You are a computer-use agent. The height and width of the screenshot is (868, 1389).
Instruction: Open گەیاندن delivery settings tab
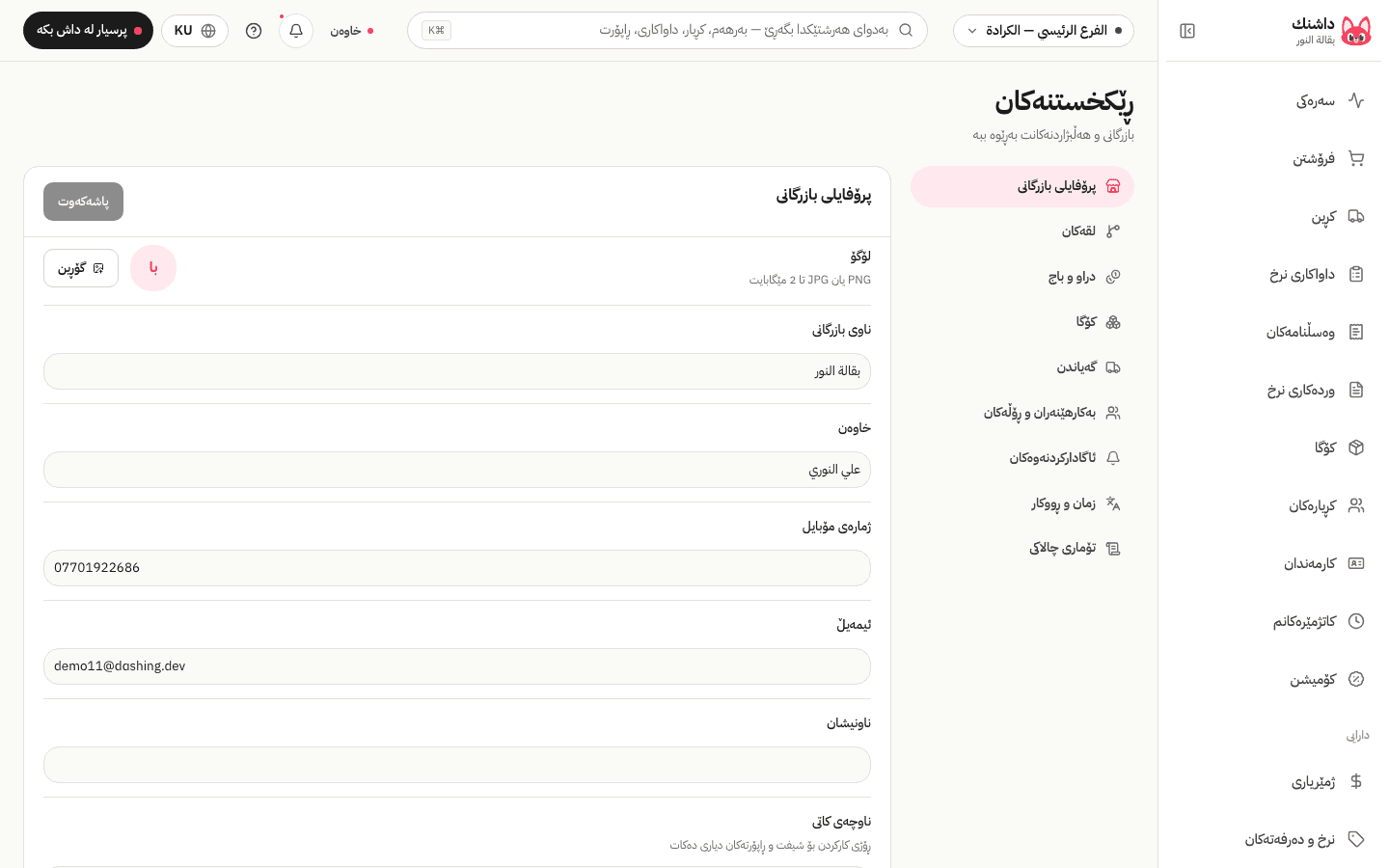(1022, 367)
